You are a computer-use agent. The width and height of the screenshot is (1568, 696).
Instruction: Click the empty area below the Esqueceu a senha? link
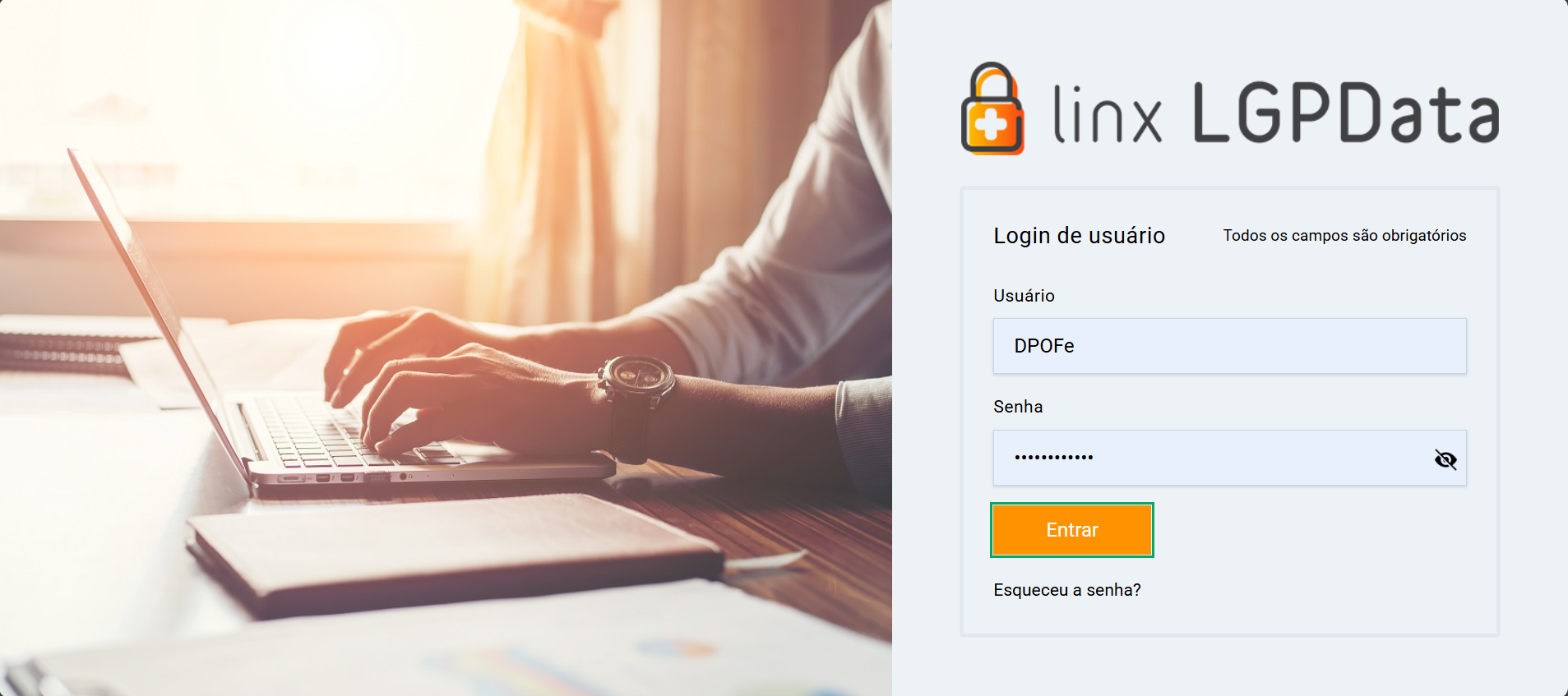pyautogui.click(x=1229, y=619)
